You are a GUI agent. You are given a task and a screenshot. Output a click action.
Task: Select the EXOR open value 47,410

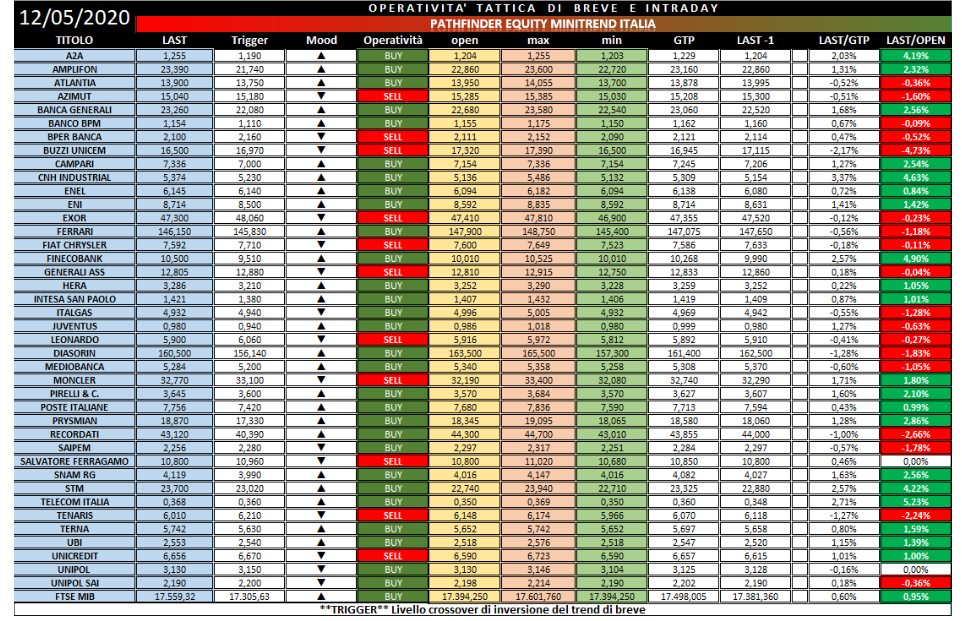pyautogui.click(x=464, y=218)
